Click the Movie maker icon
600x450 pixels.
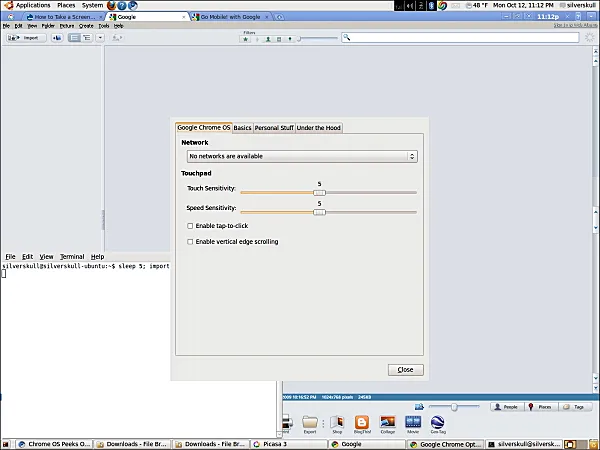click(x=413, y=422)
